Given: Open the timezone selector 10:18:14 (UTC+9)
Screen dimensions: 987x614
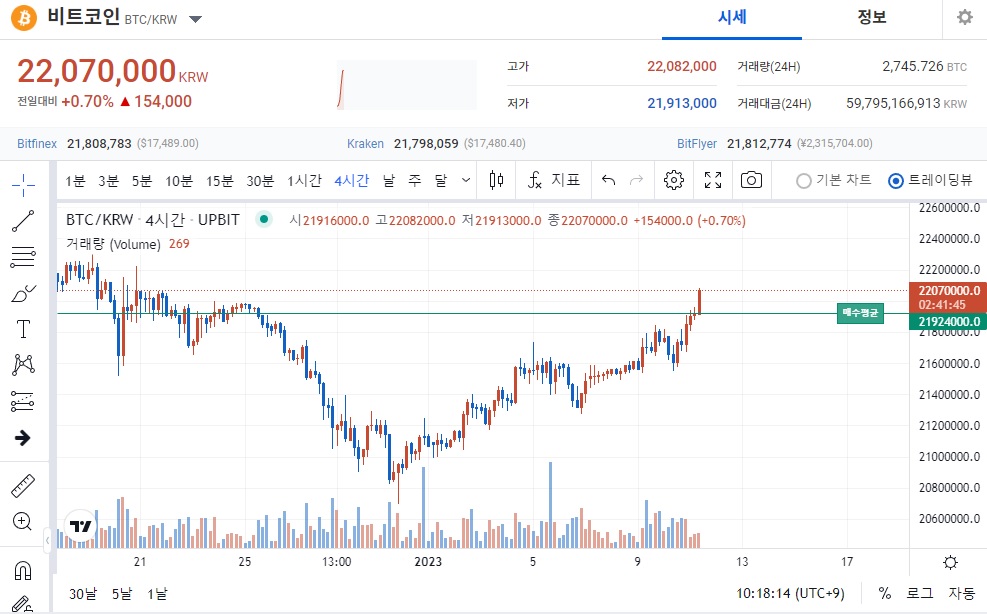Looking at the screenshot, I should pos(791,593).
